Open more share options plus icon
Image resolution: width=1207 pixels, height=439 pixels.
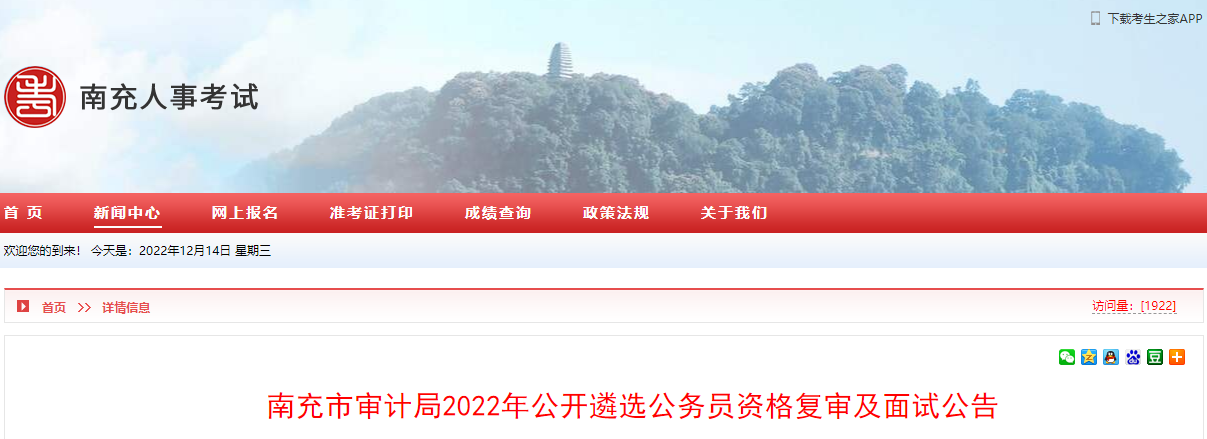pyautogui.click(x=1177, y=357)
